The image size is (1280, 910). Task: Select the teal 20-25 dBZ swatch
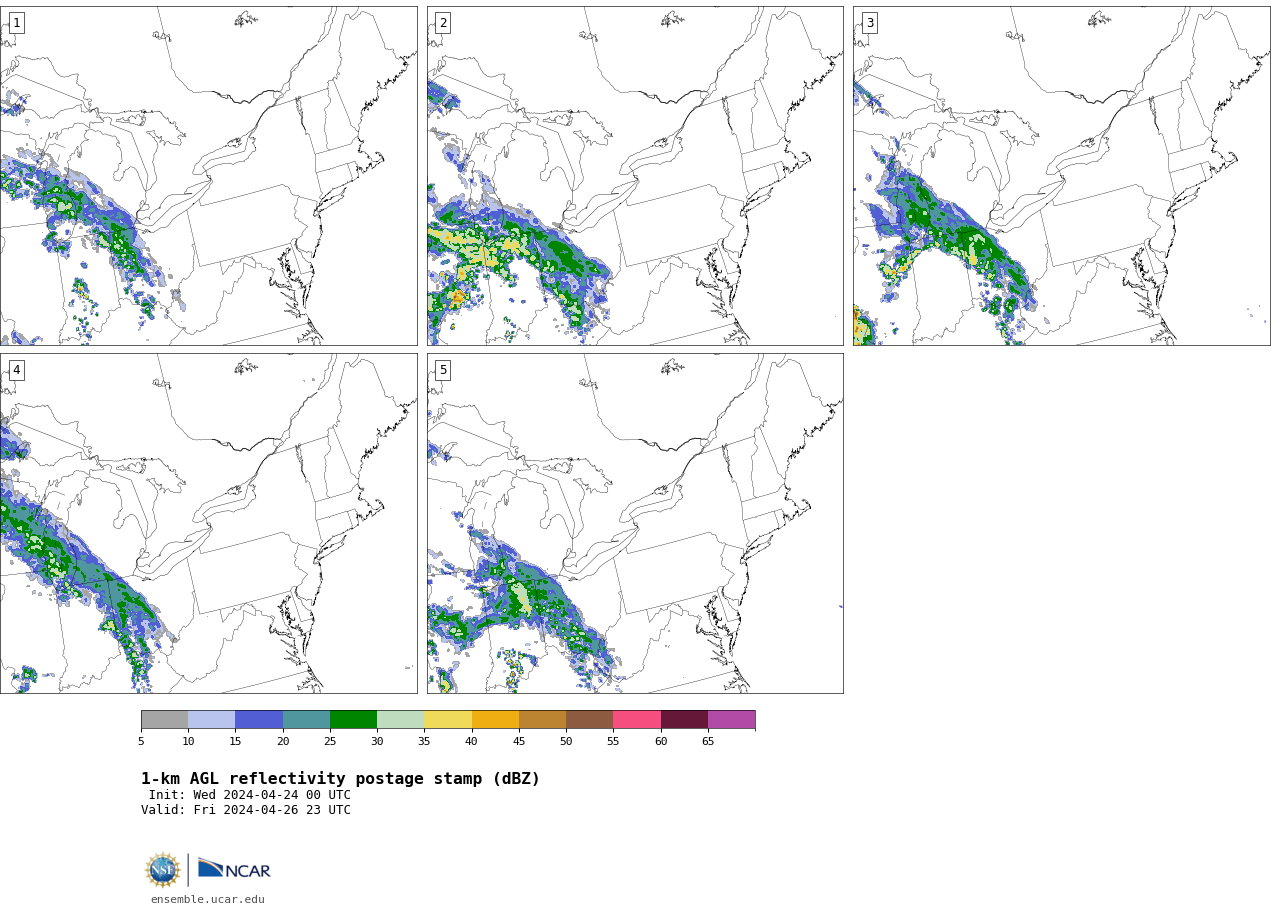point(306,720)
